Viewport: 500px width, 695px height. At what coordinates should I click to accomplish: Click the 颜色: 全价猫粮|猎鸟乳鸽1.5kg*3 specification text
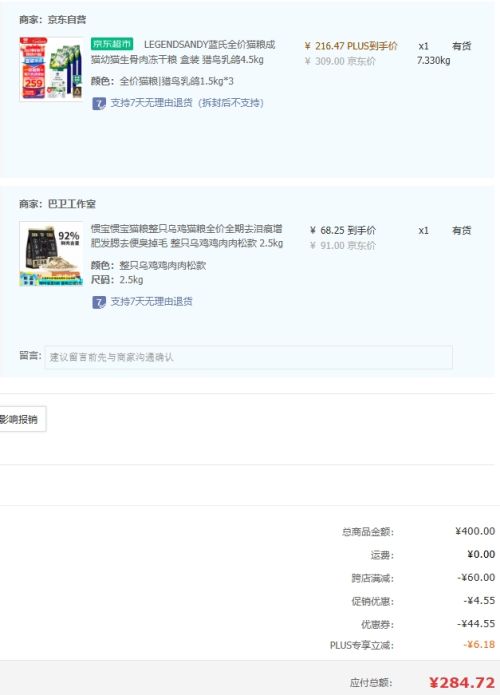coord(162,81)
